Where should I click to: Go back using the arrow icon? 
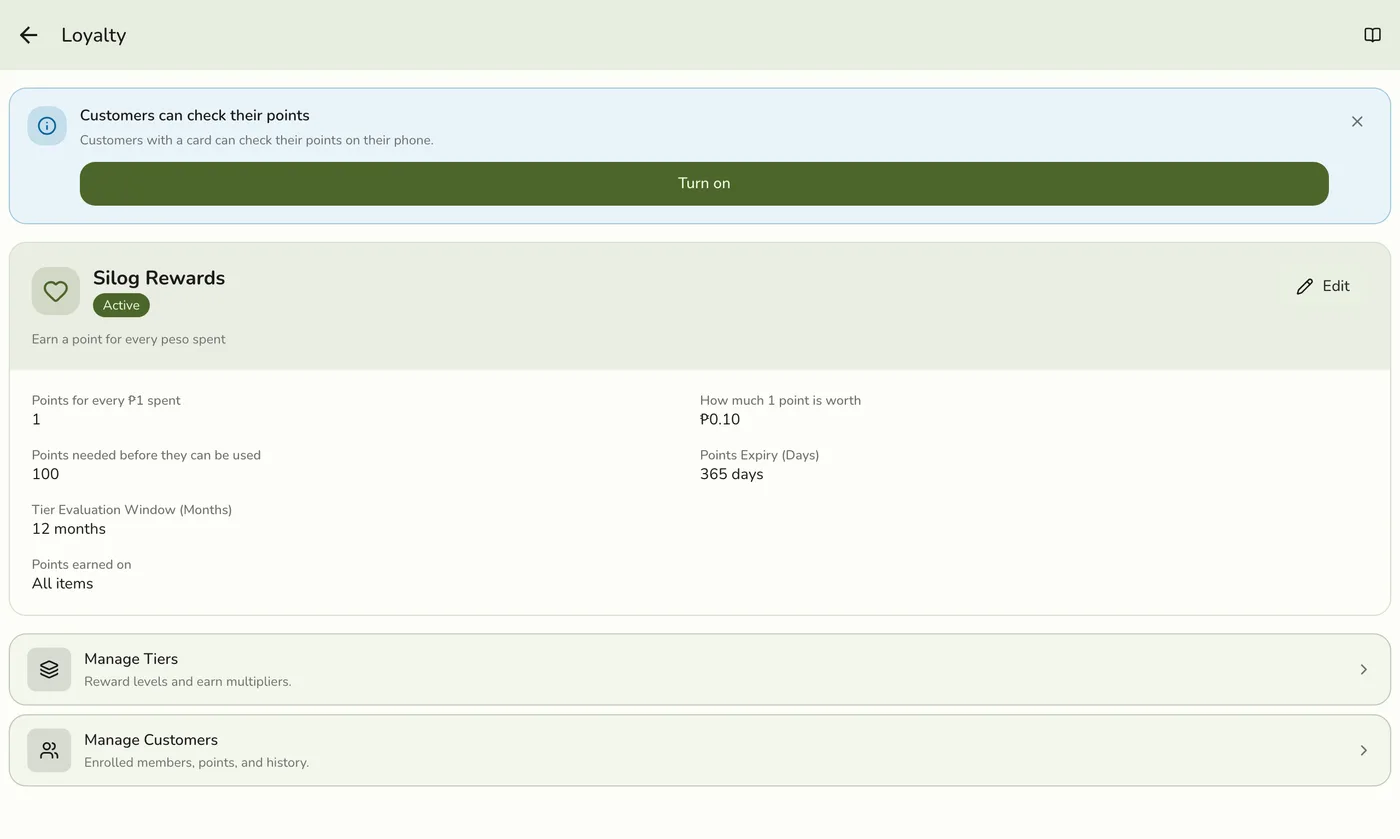28,35
